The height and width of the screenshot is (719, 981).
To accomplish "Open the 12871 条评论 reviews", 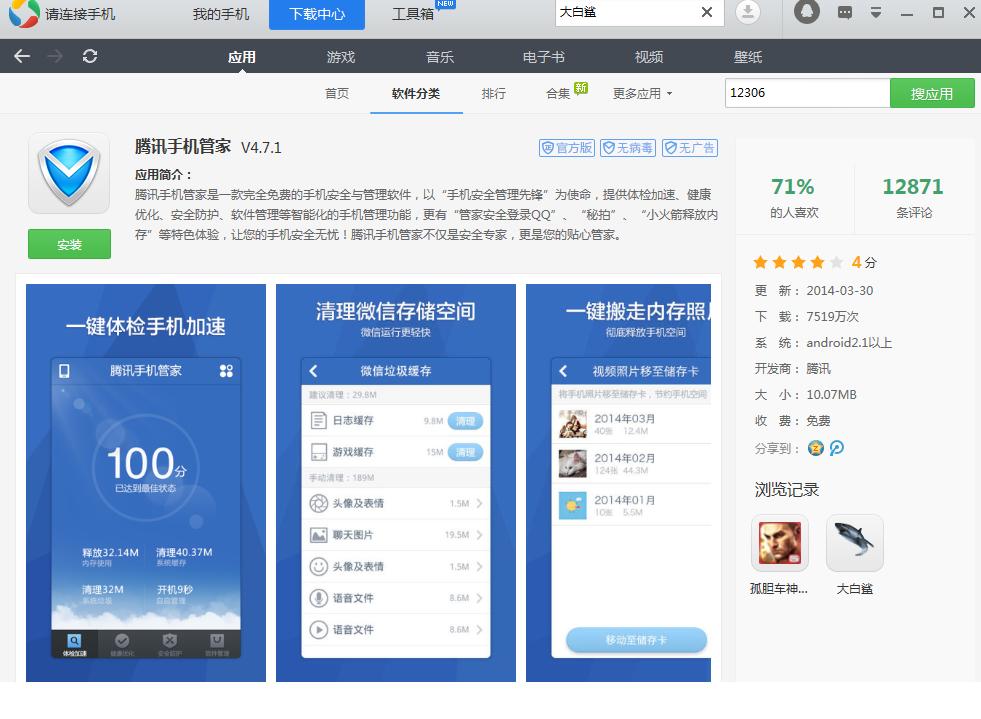I will pos(913,198).
